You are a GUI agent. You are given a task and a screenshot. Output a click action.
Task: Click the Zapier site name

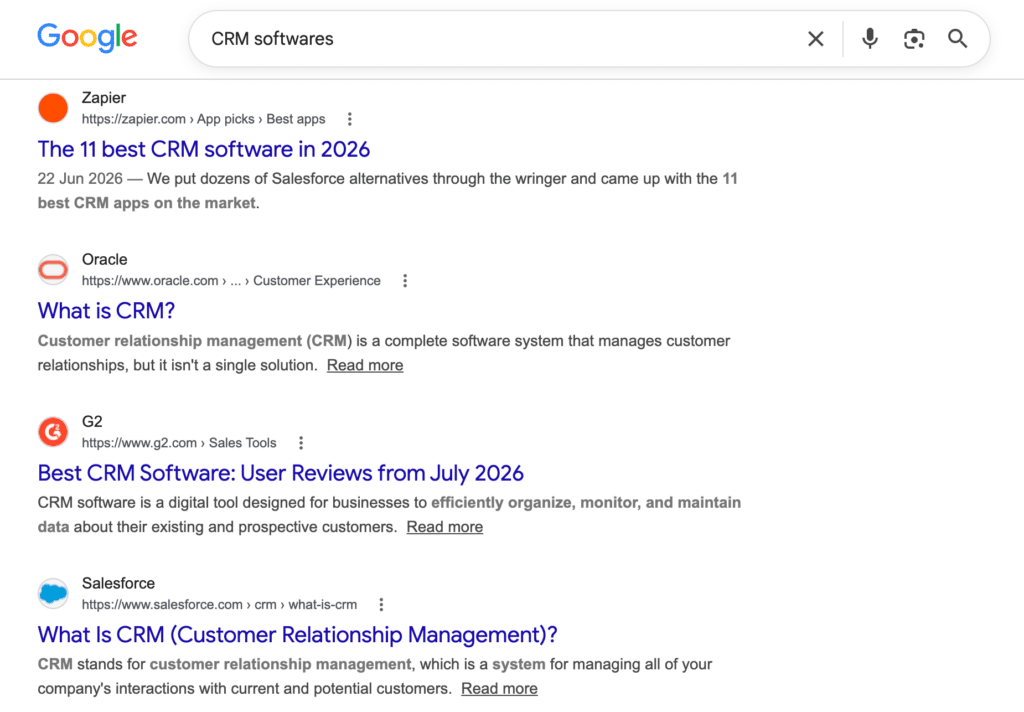[x=104, y=98]
